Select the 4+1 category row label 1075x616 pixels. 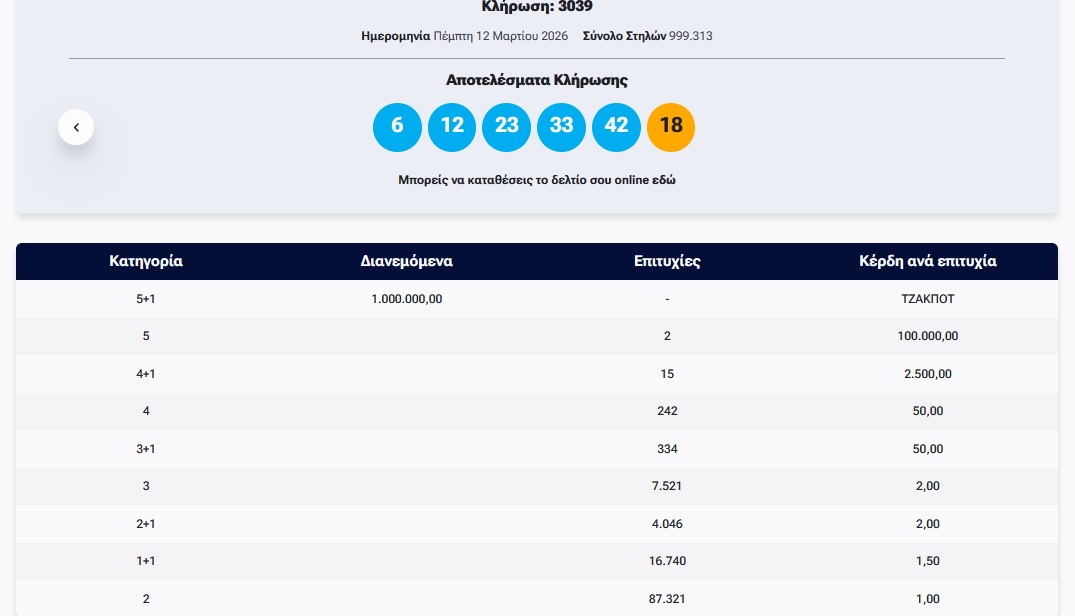(146, 374)
